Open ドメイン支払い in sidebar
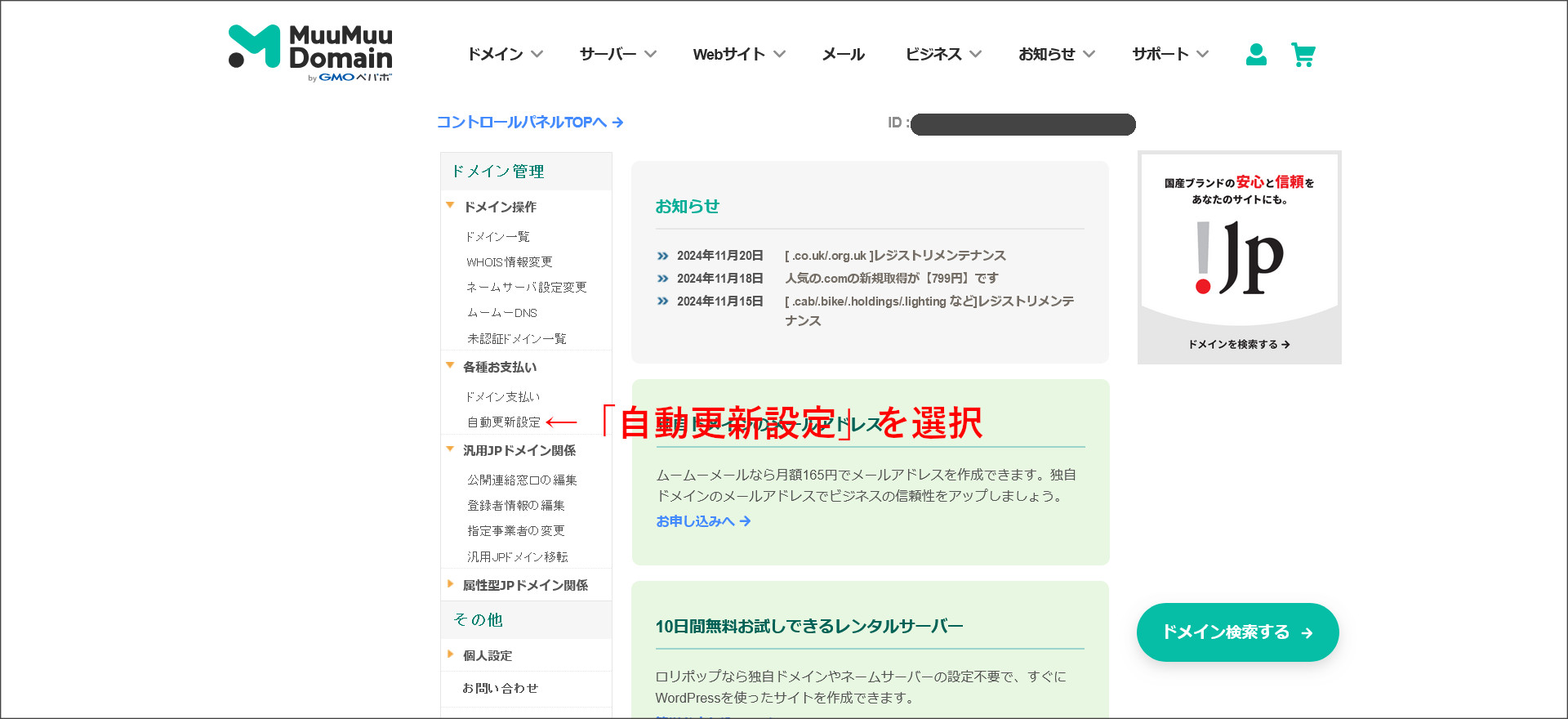This screenshot has width=1568, height=719. (x=503, y=397)
